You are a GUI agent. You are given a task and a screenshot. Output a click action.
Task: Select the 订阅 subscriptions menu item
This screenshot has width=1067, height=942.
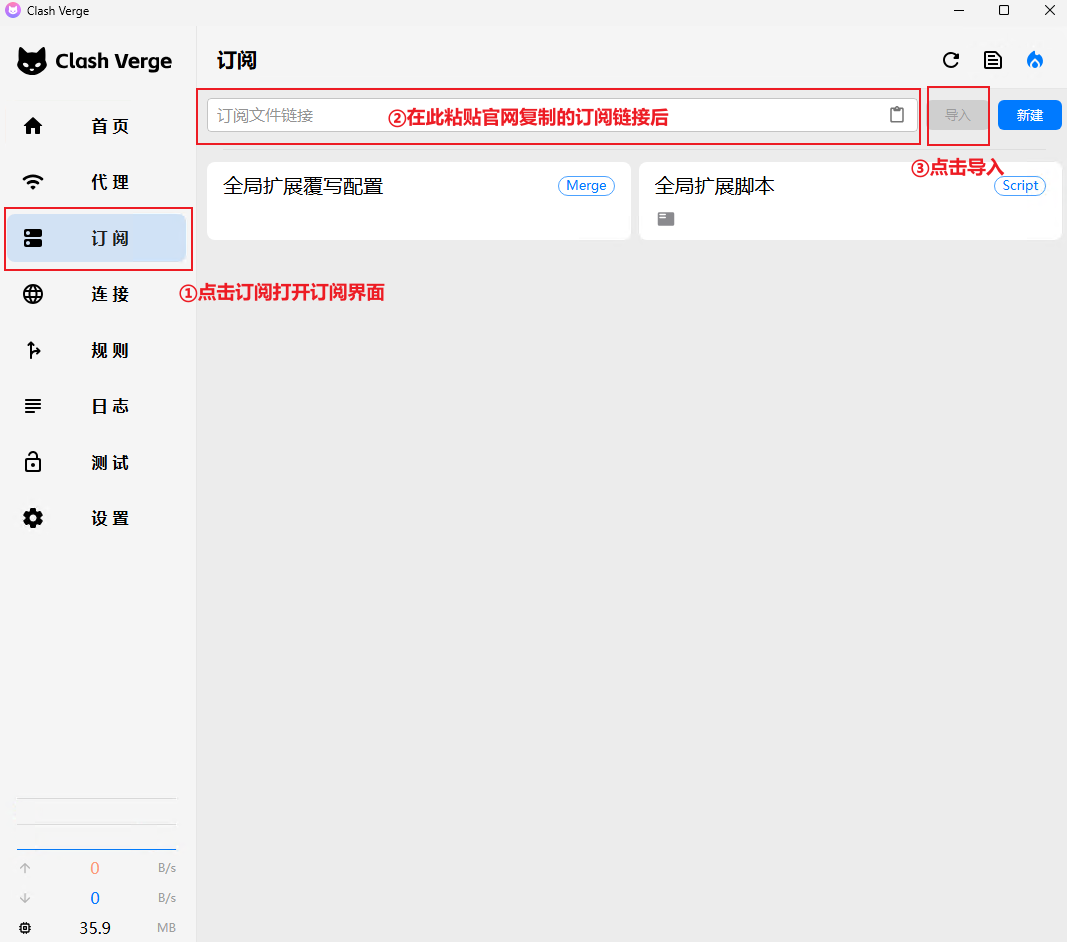tap(95, 238)
